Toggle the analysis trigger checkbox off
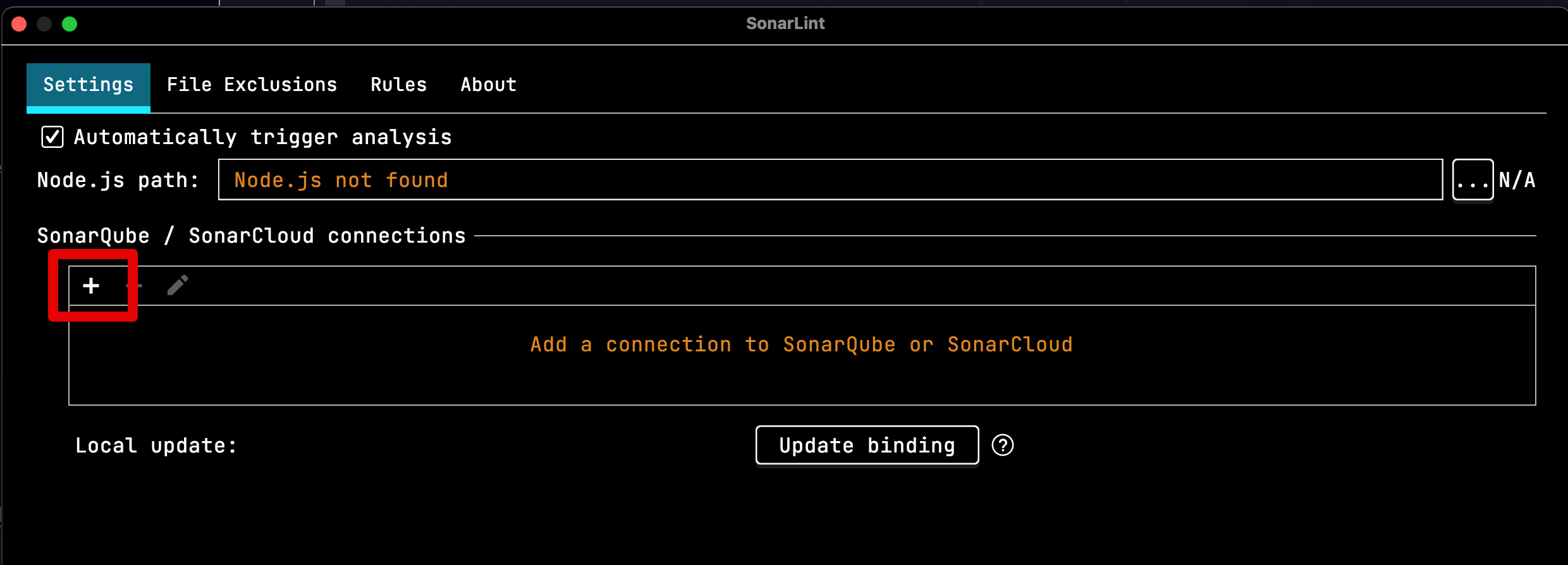Viewport: 1568px width, 565px height. pos(52,137)
